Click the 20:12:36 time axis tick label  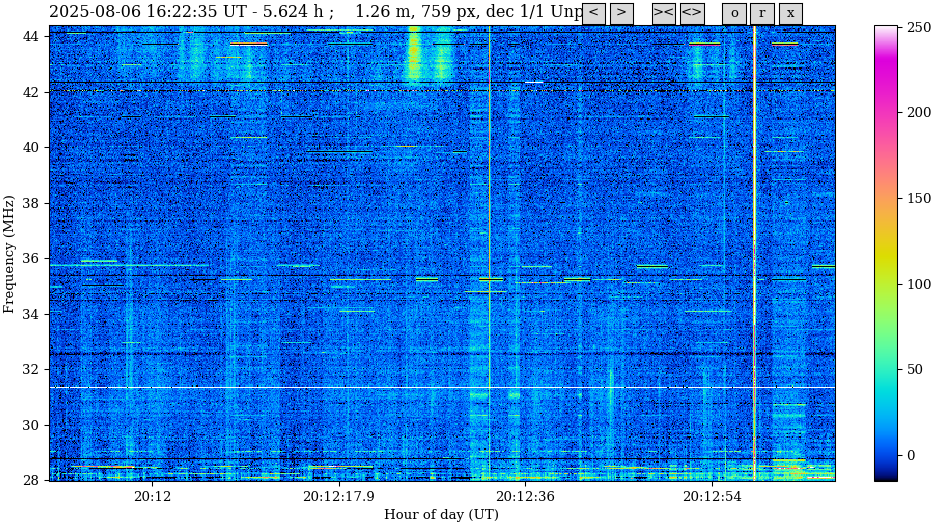[x=526, y=497]
